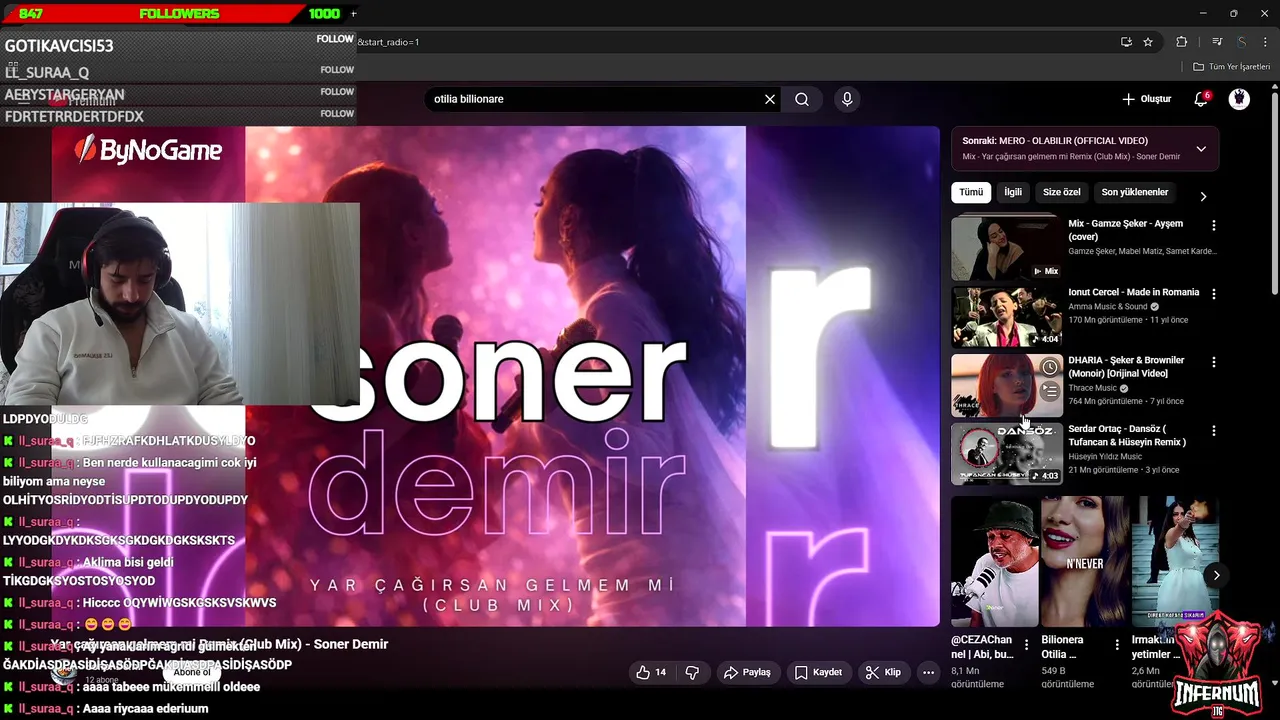Viewport: 1280px width, 720px height.
Task: Open browser three-dot menu
Action: pos(1265,42)
